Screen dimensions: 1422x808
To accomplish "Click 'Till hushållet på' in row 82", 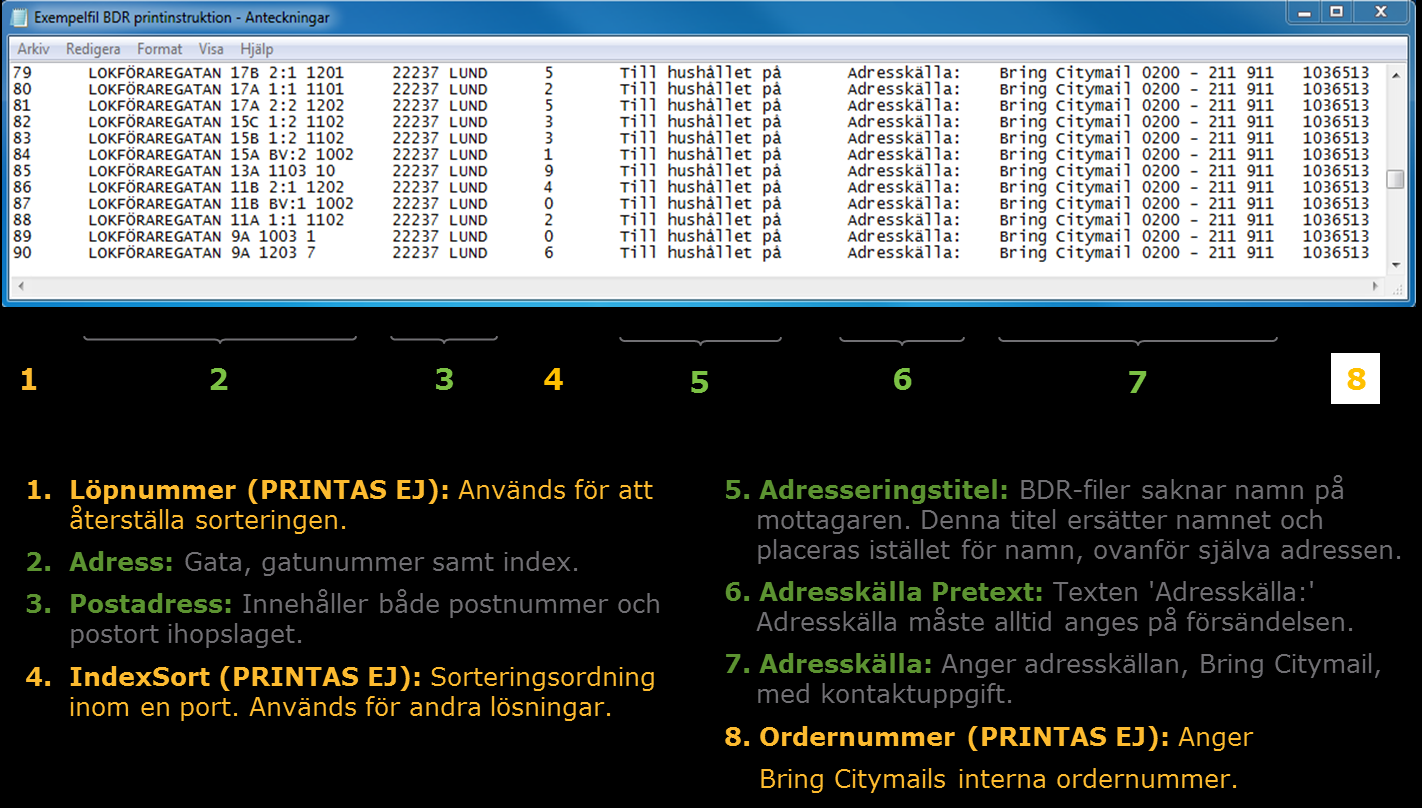I will [700, 122].
